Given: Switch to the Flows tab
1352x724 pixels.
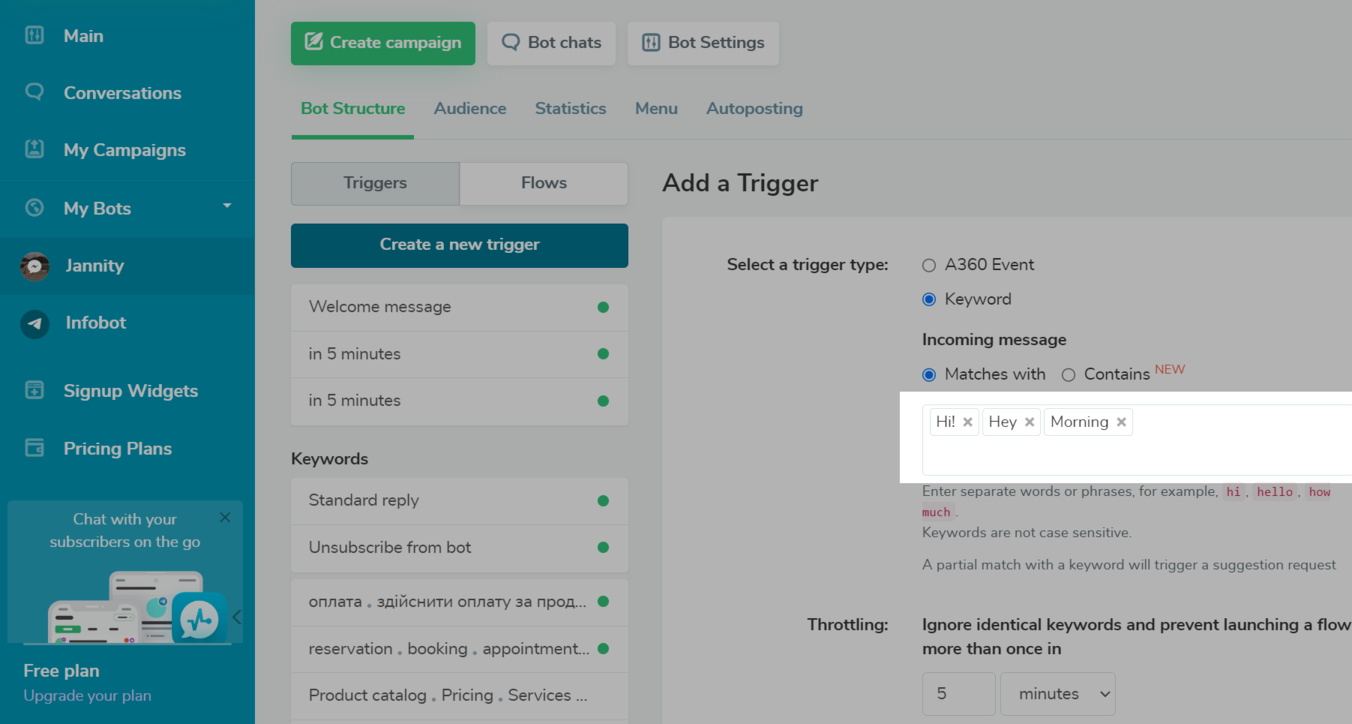Looking at the screenshot, I should point(543,183).
